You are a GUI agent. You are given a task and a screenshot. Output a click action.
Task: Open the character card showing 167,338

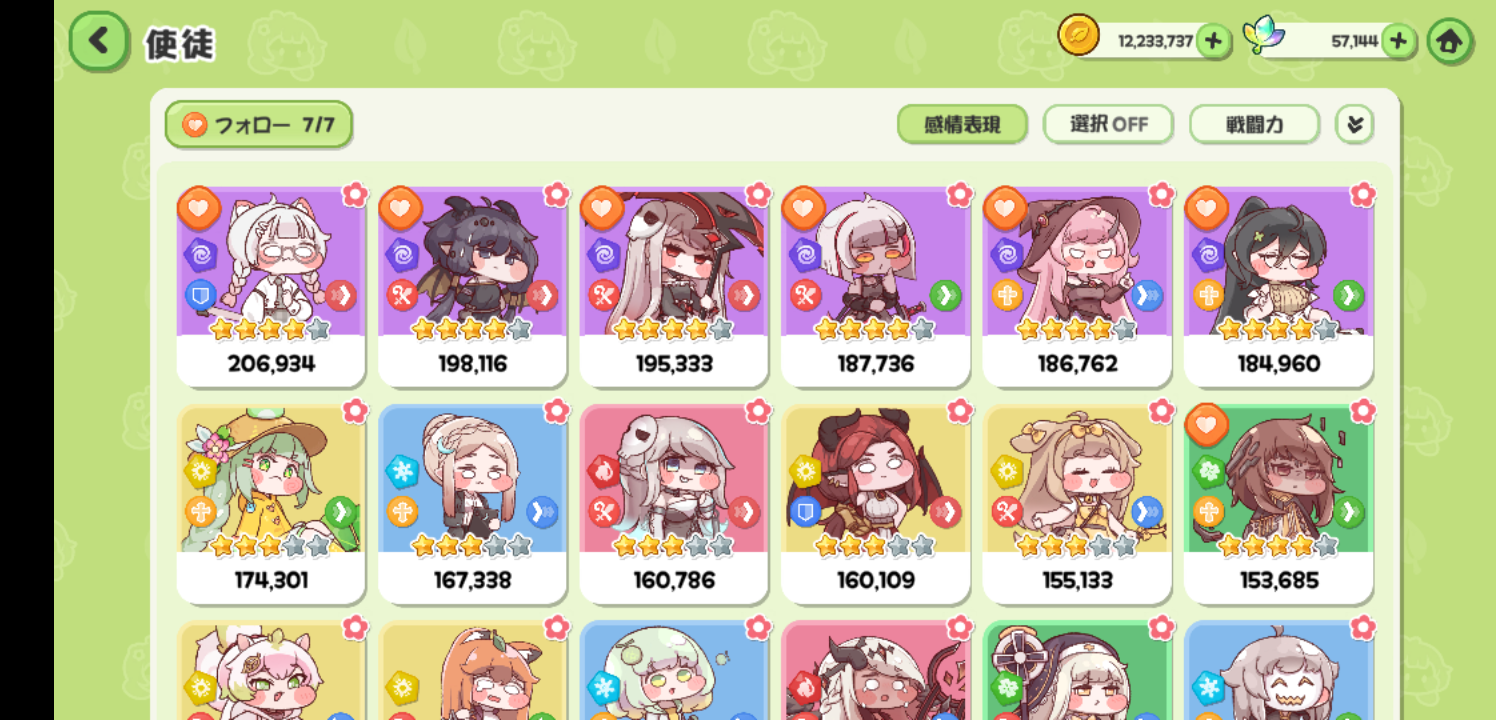tap(472, 504)
